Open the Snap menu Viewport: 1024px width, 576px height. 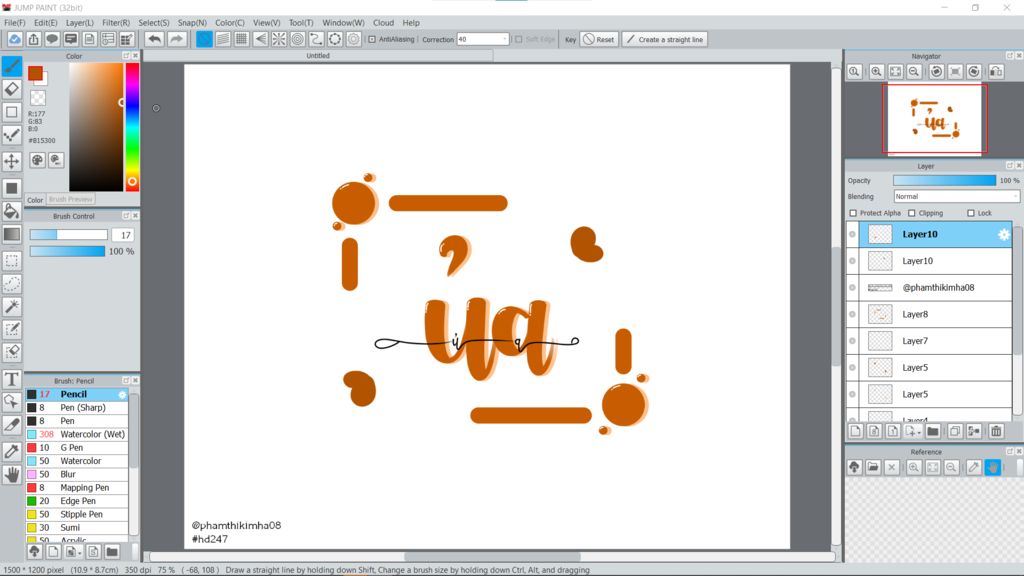click(x=192, y=23)
